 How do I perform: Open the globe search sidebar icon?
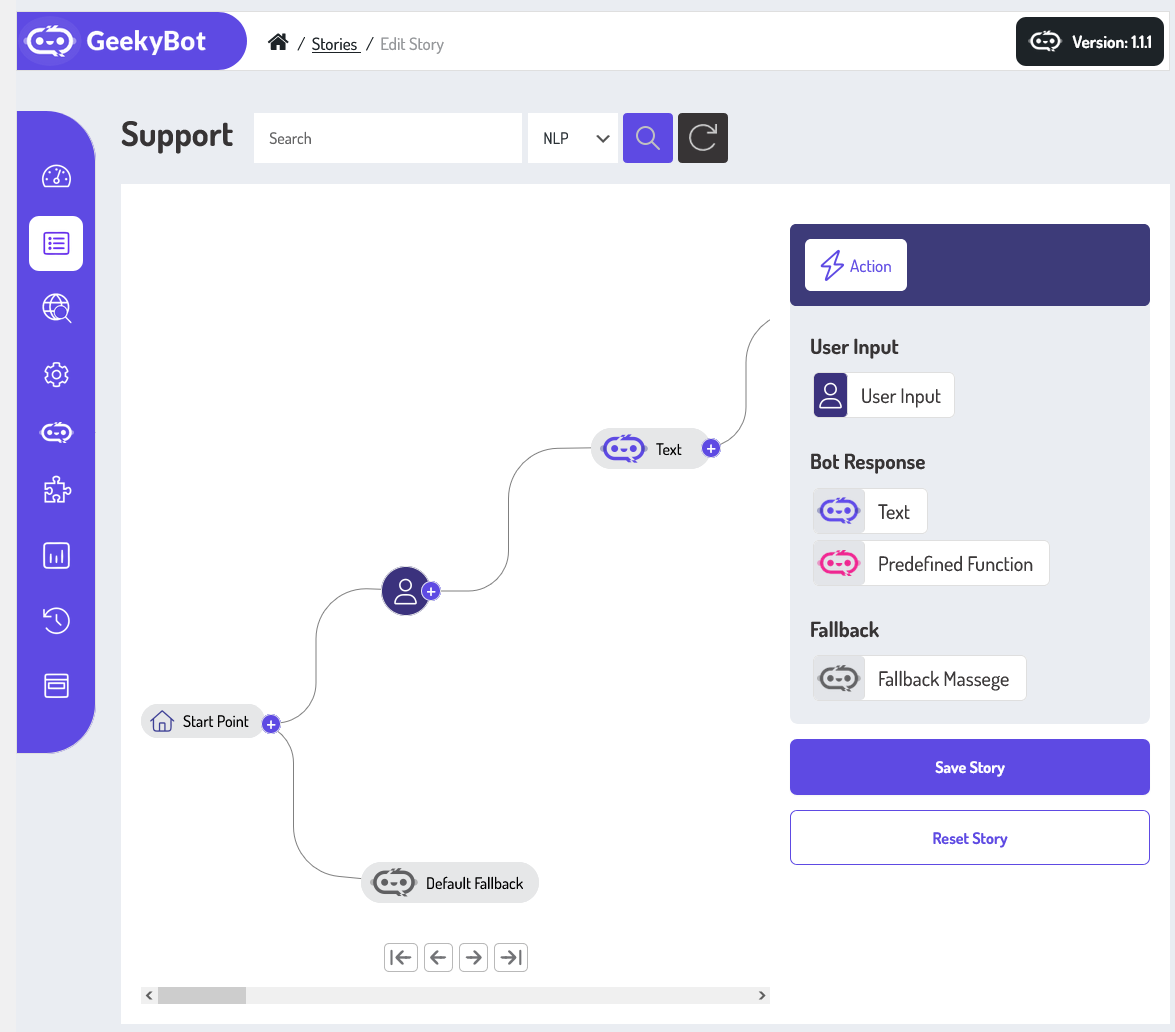click(56, 308)
